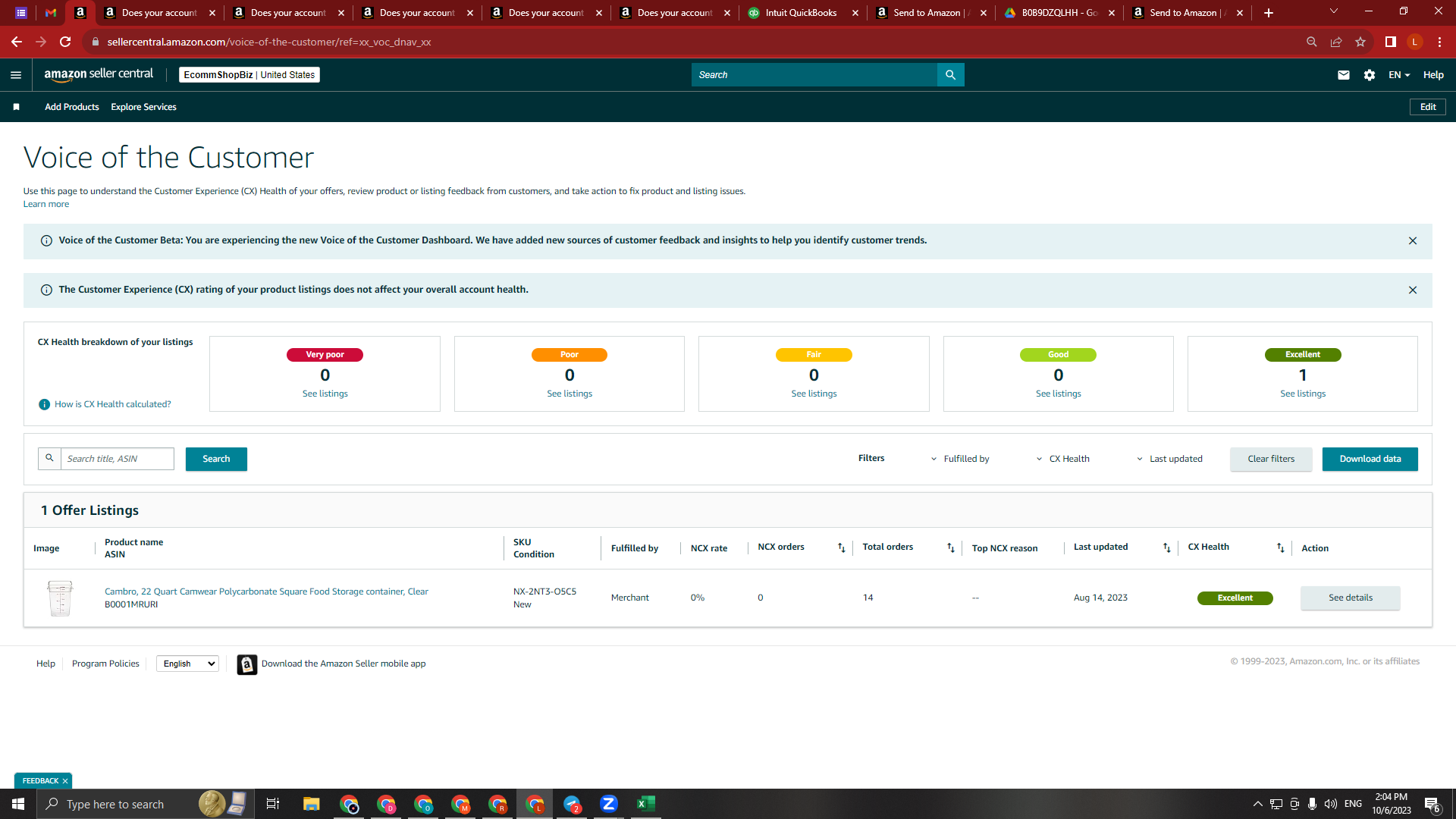This screenshot has height=819, width=1456.
Task: Click the search magnifier button in header
Action: click(x=950, y=74)
